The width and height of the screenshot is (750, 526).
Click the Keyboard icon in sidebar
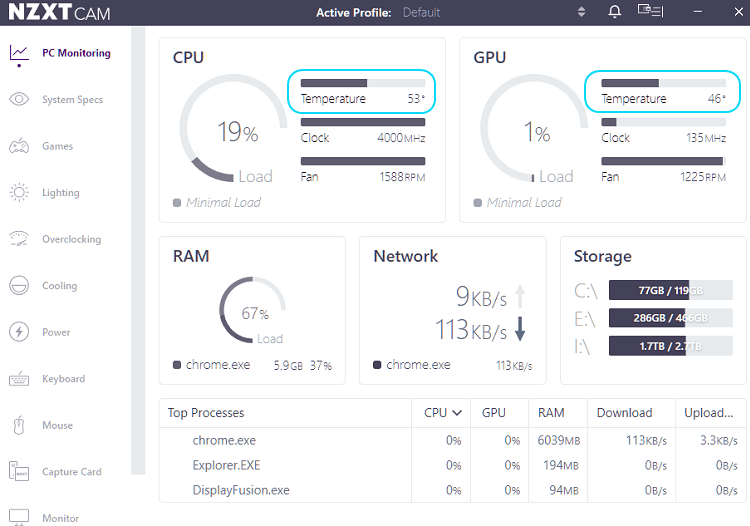[x=19, y=378]
